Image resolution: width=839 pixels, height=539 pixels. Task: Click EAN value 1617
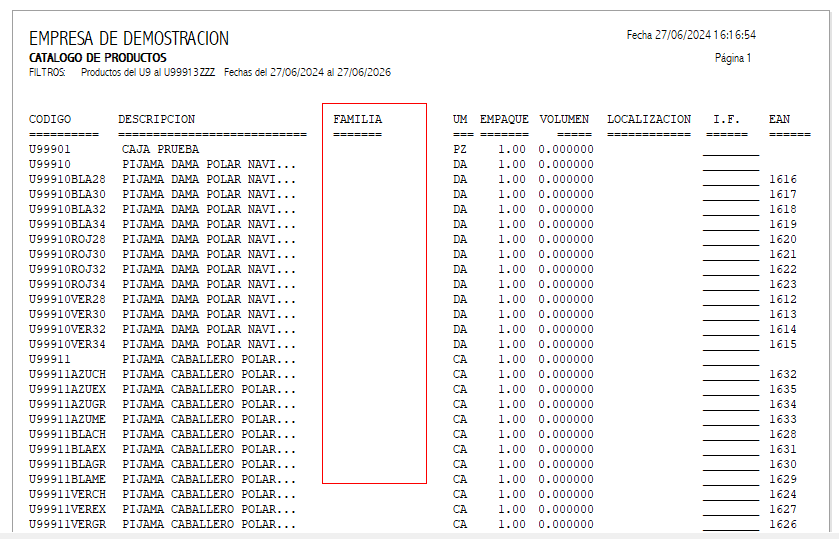click(783, 194)
